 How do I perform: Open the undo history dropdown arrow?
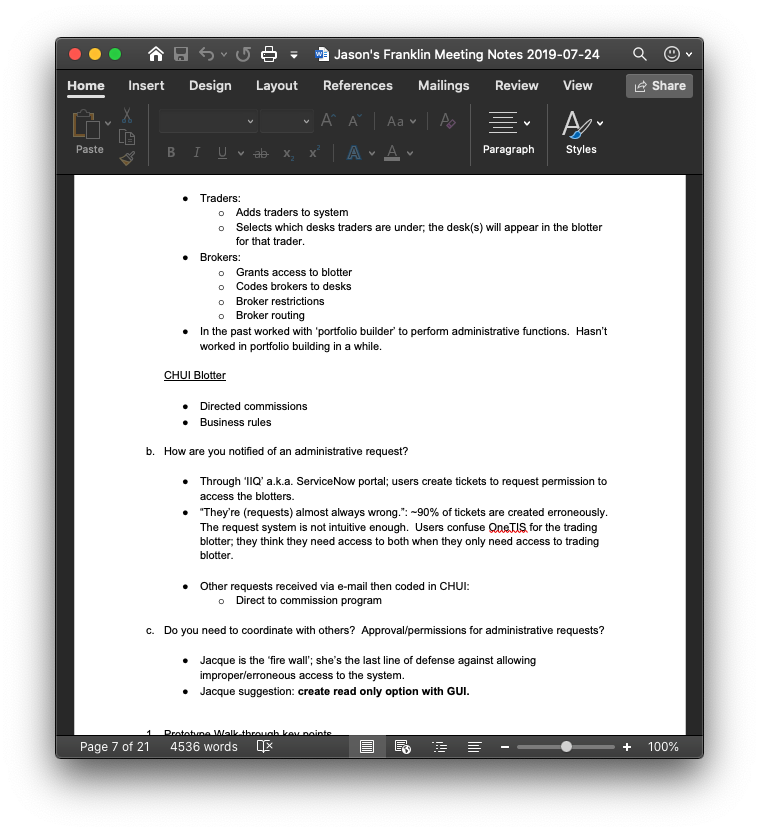coord(224,54)
